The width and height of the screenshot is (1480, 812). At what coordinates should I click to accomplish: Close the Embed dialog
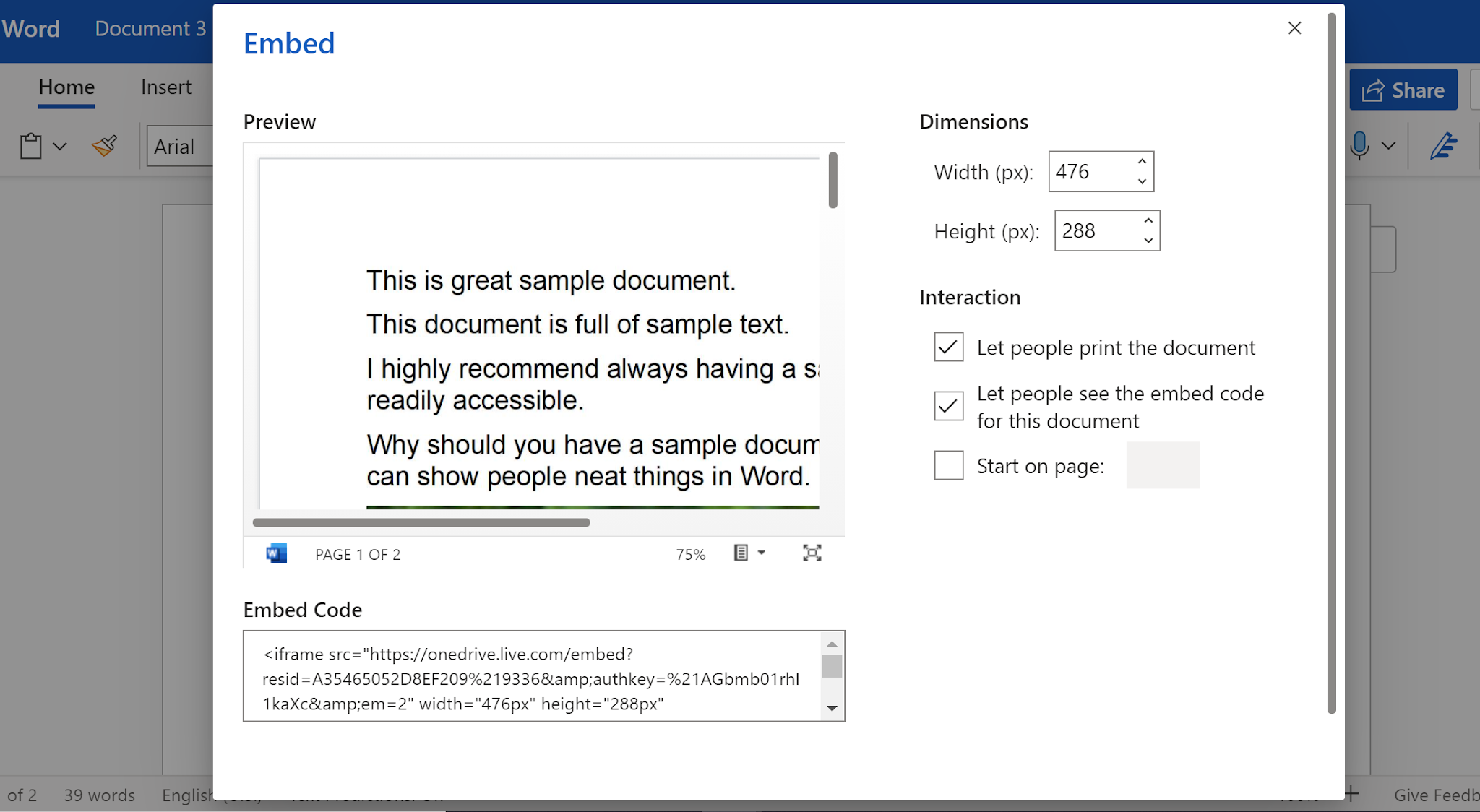(1294, 28)
